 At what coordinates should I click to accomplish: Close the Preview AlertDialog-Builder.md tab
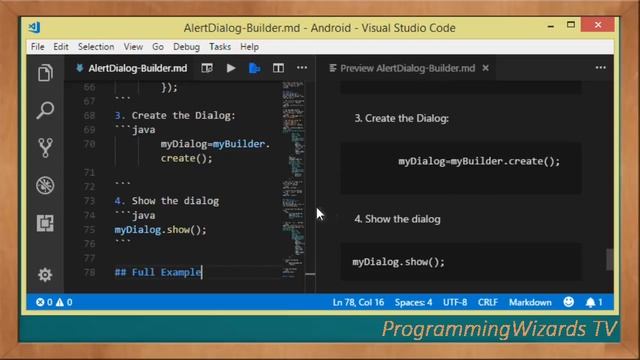pos(485,68)
